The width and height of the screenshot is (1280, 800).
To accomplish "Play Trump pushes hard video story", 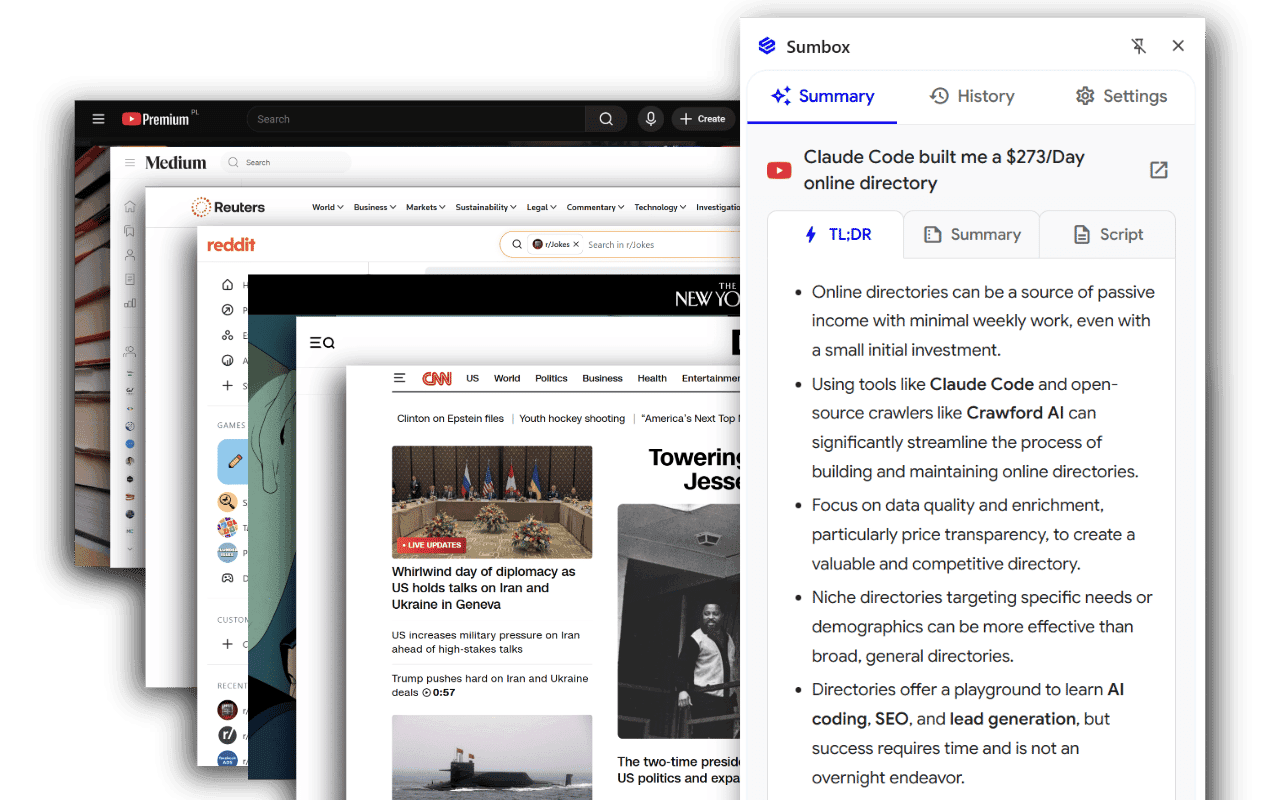I will (x=490, y=685).
